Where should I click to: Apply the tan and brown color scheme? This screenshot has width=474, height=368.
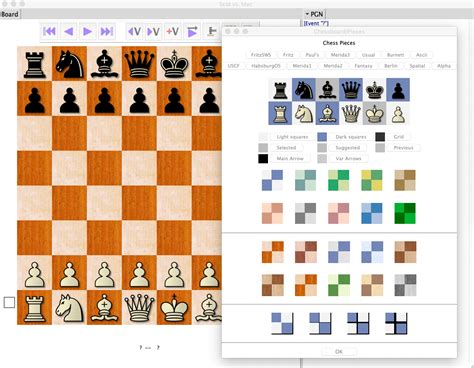tap(405, 180)
